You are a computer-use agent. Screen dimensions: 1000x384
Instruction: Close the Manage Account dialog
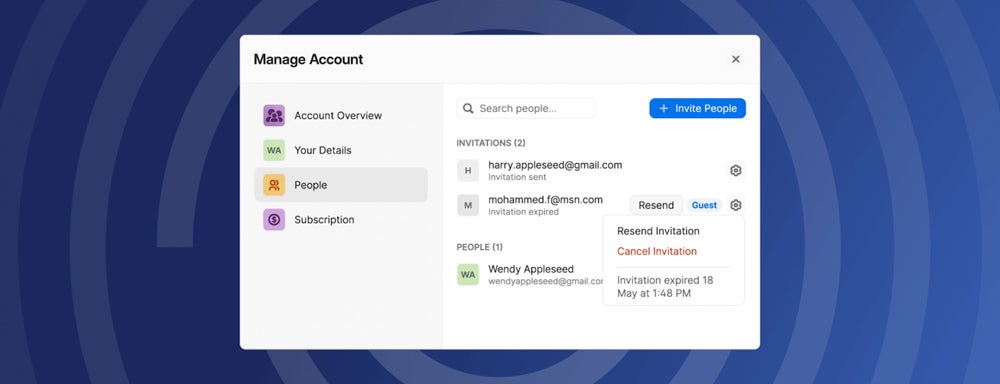pyautogui.click(x=735, y=59)
